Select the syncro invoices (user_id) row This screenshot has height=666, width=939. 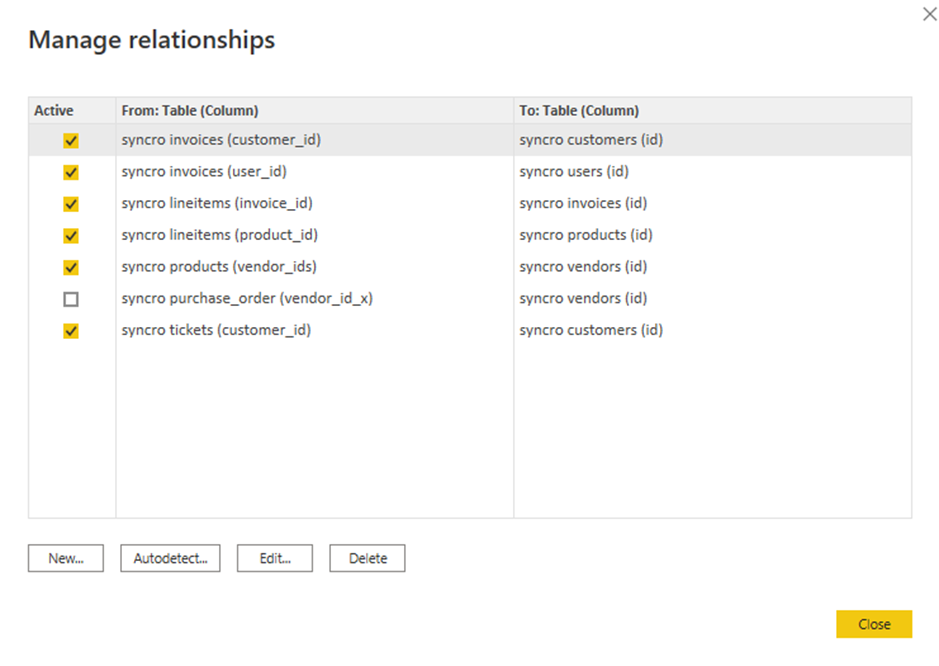pyautogui.click(x=470, y=172)
